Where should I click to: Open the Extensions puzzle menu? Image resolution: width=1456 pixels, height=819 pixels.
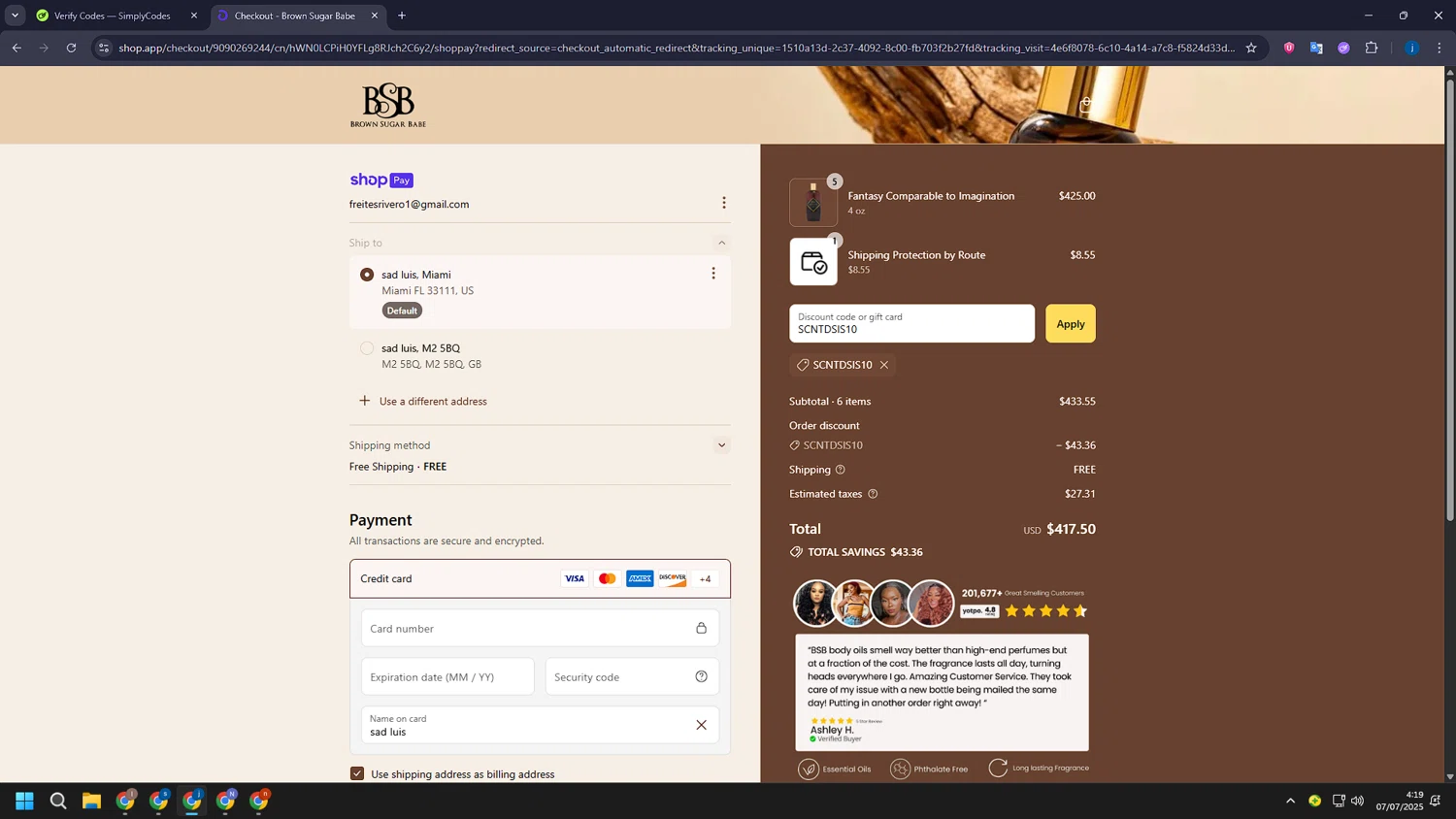coord(1372,48)
